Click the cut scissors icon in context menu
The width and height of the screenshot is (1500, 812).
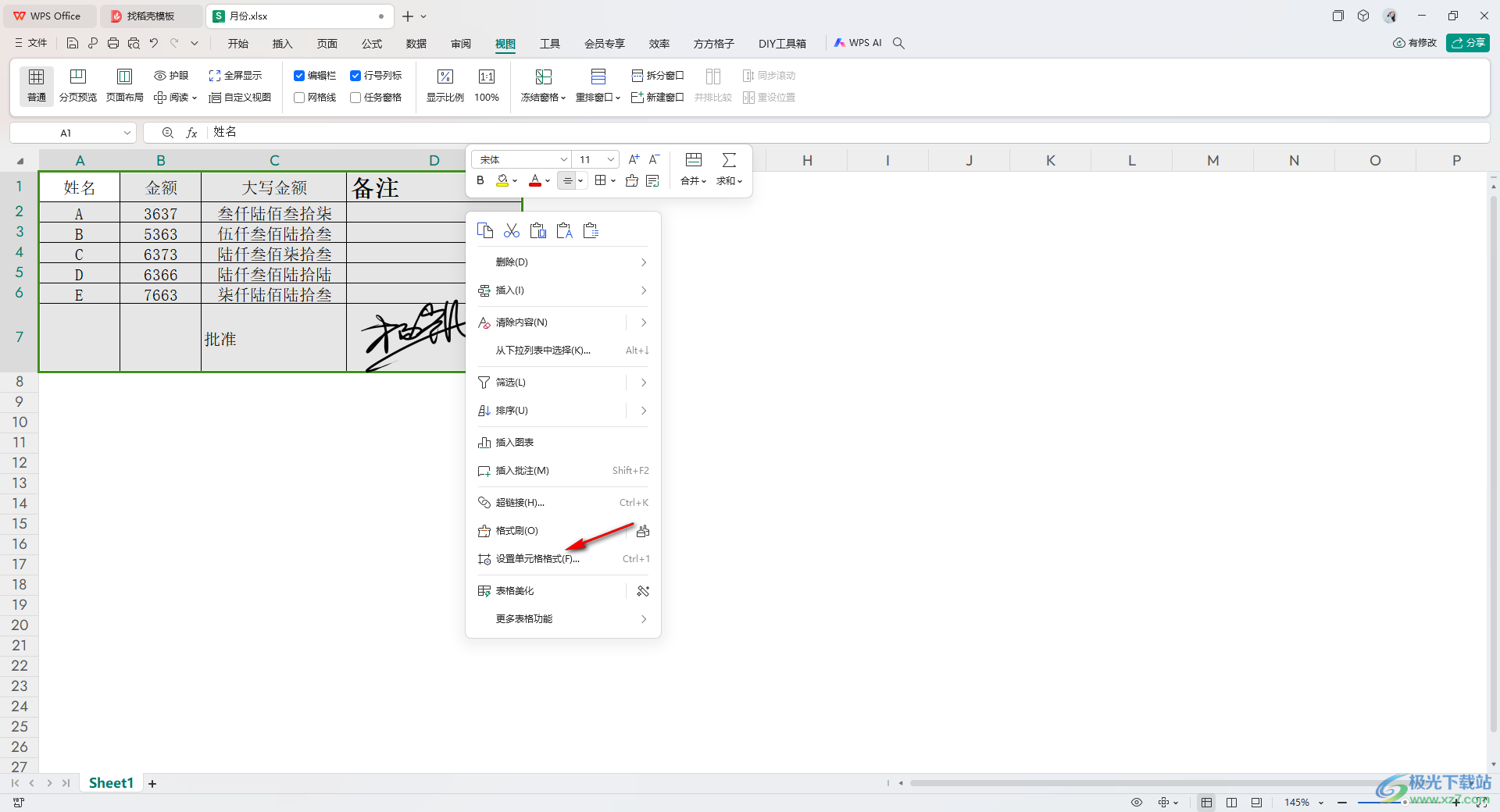click(512, 230)
